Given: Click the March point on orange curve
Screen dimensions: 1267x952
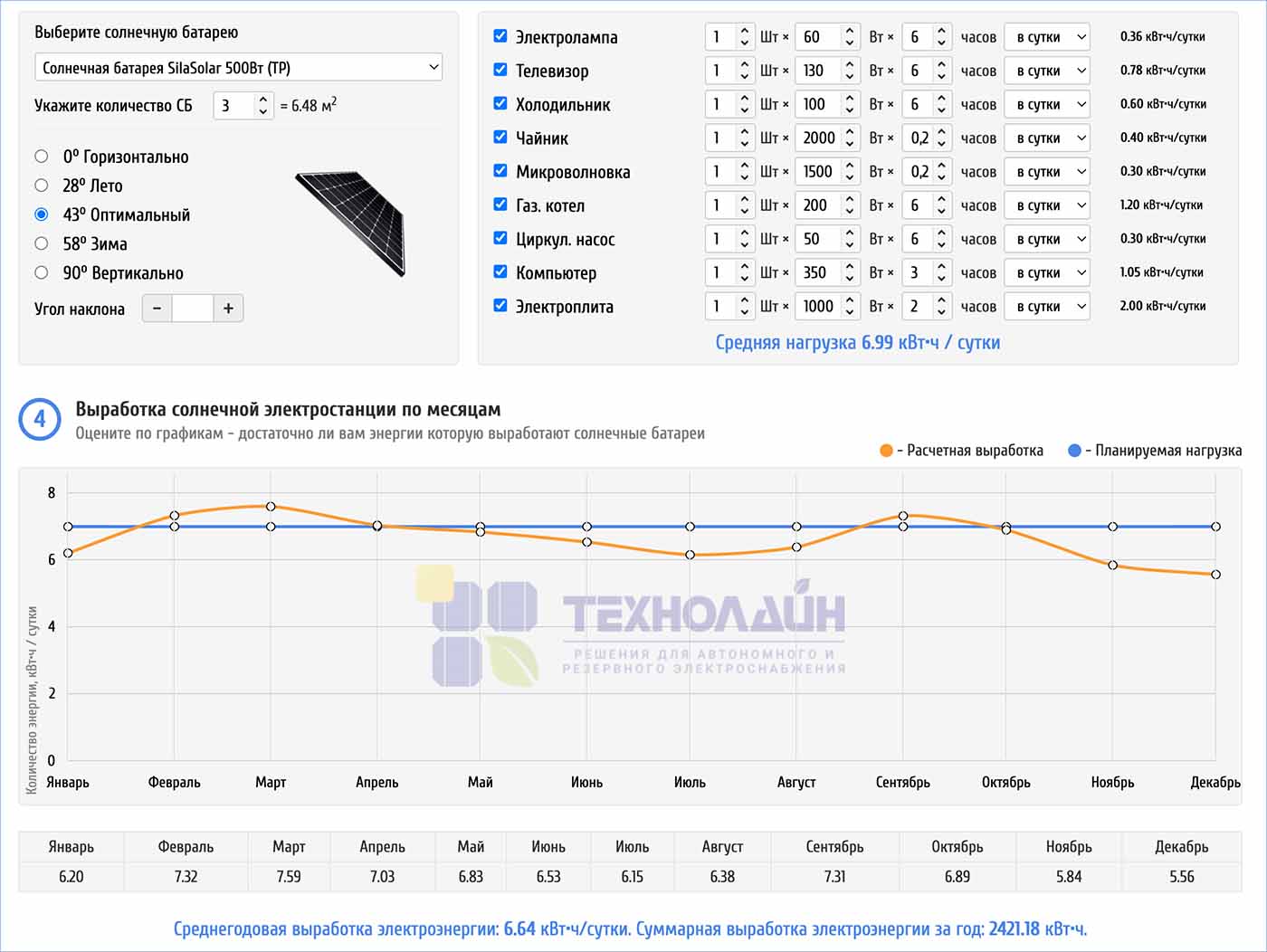Looking at the screenshot, I should point(271,507).
